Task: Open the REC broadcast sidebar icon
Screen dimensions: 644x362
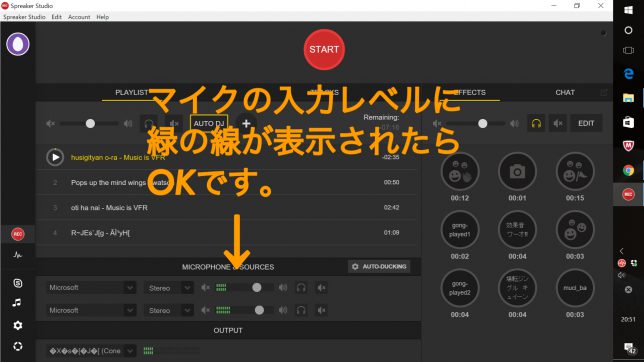Action: pyautogui.click(x=18, y=234)
